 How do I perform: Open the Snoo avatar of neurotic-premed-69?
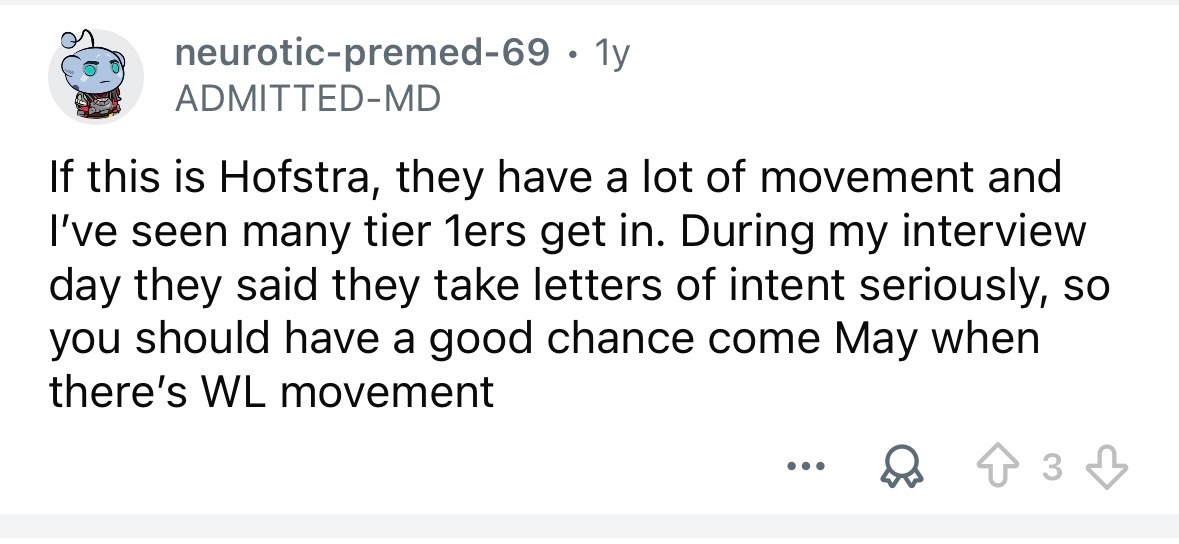click(x=95, y=77)
